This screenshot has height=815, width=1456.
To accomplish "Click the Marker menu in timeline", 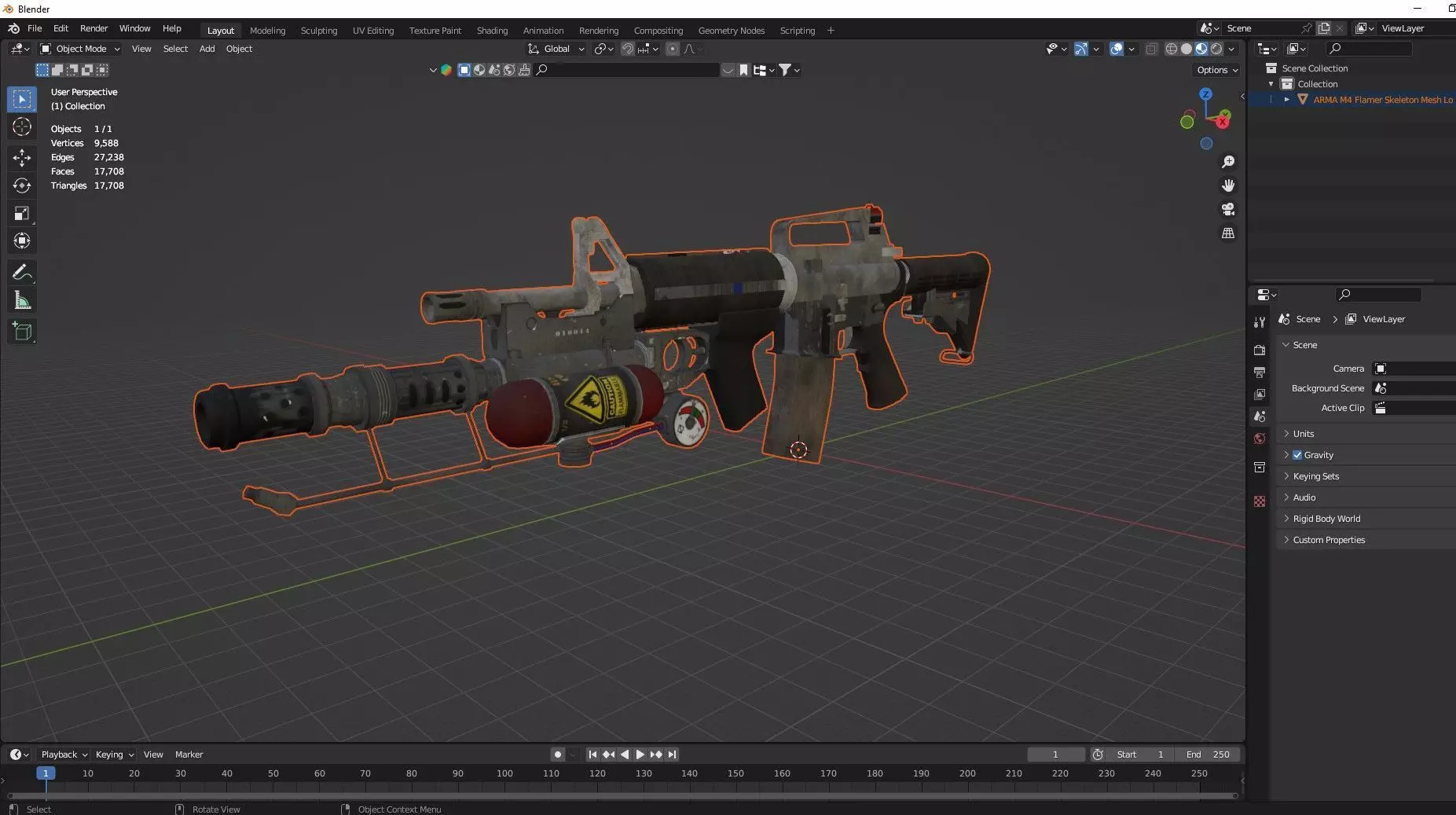I will click(189, 754).
